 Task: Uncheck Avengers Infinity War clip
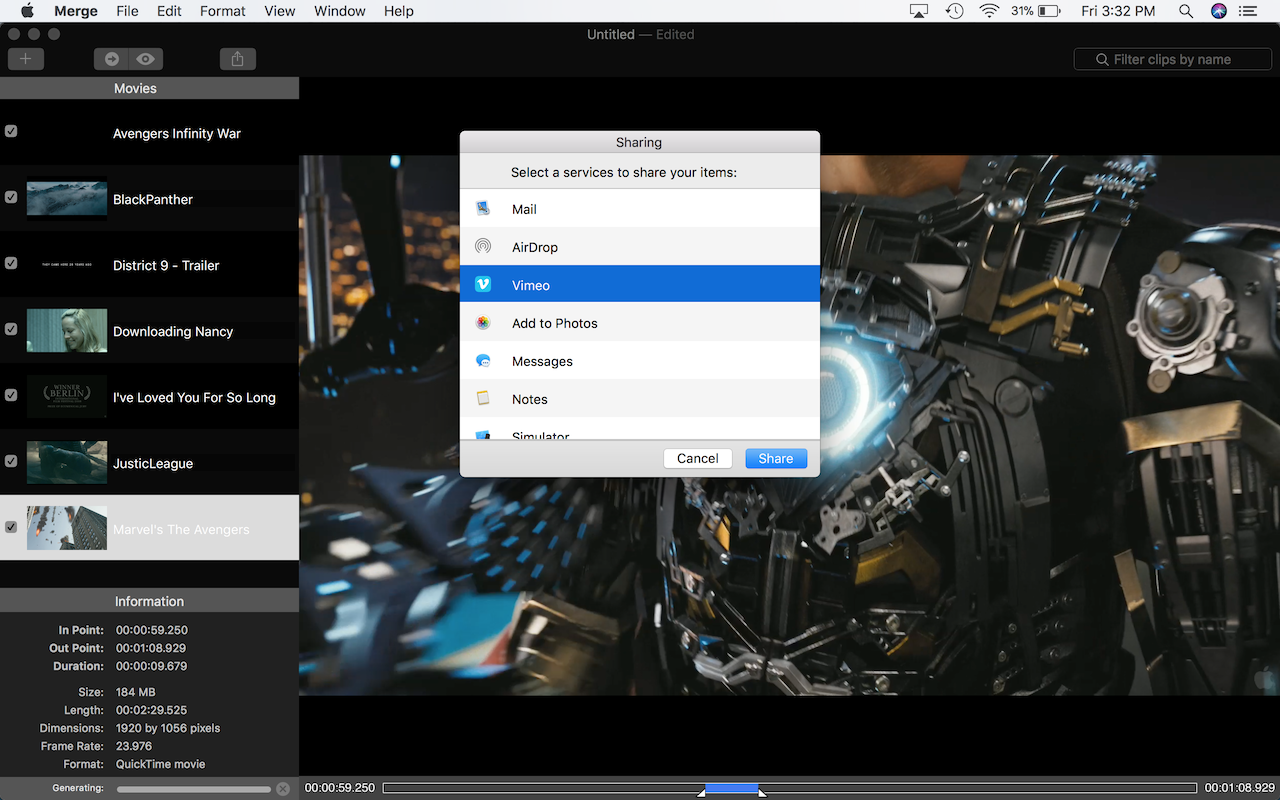pos(11,131)
